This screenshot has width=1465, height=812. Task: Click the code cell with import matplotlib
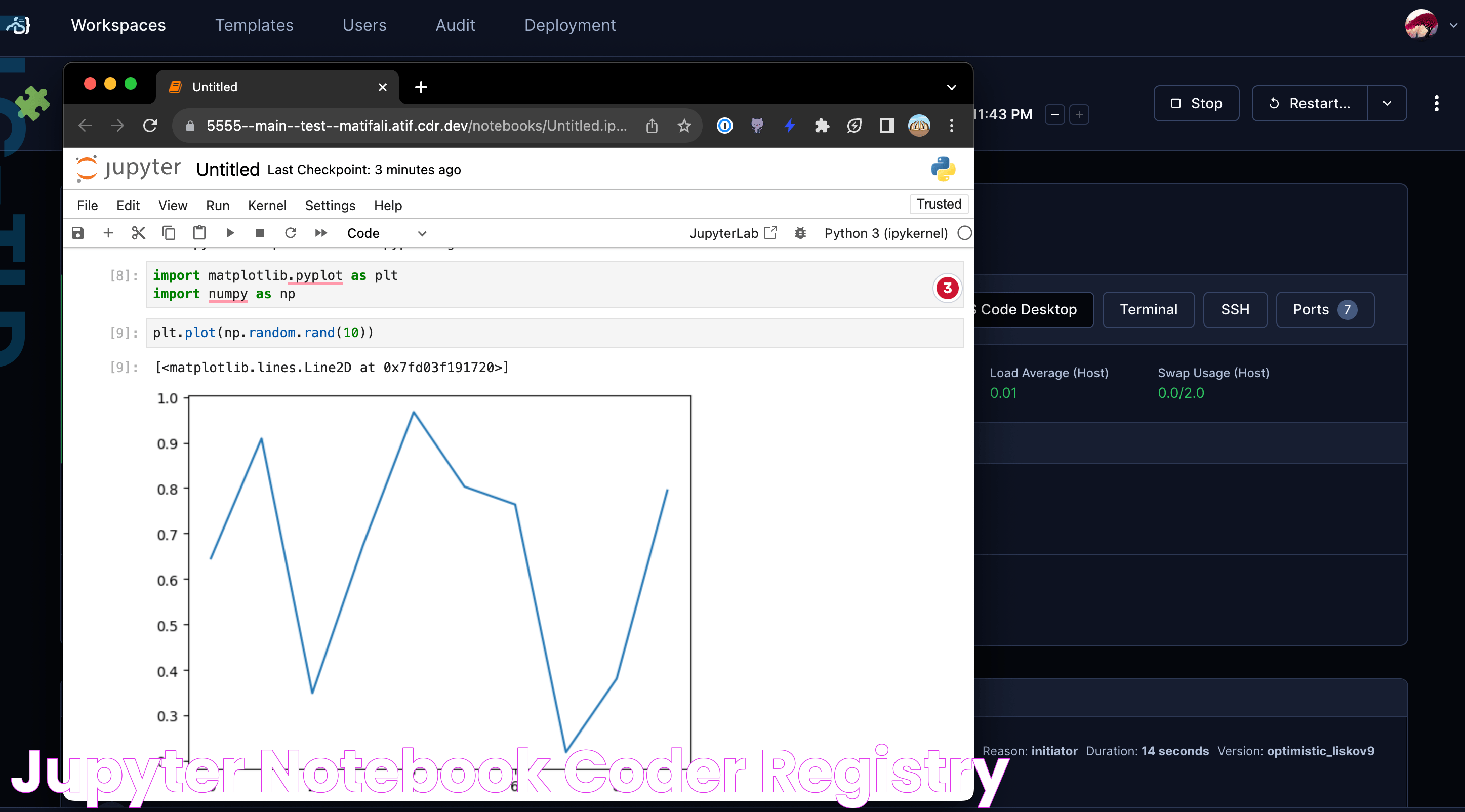[554, 285]
